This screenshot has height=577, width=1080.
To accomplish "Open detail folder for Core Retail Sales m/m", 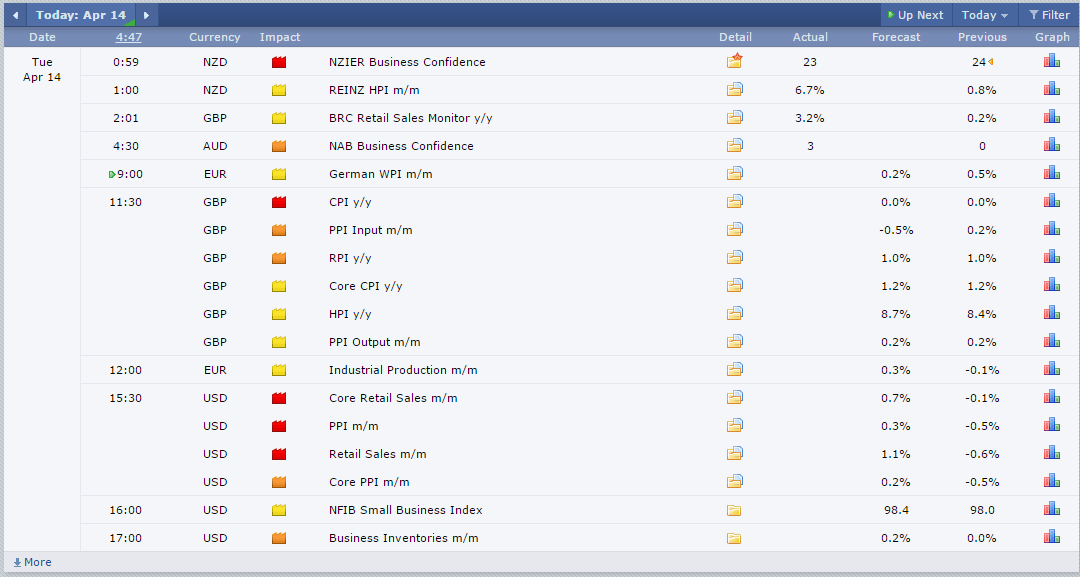I will click(x=734, y=398).
